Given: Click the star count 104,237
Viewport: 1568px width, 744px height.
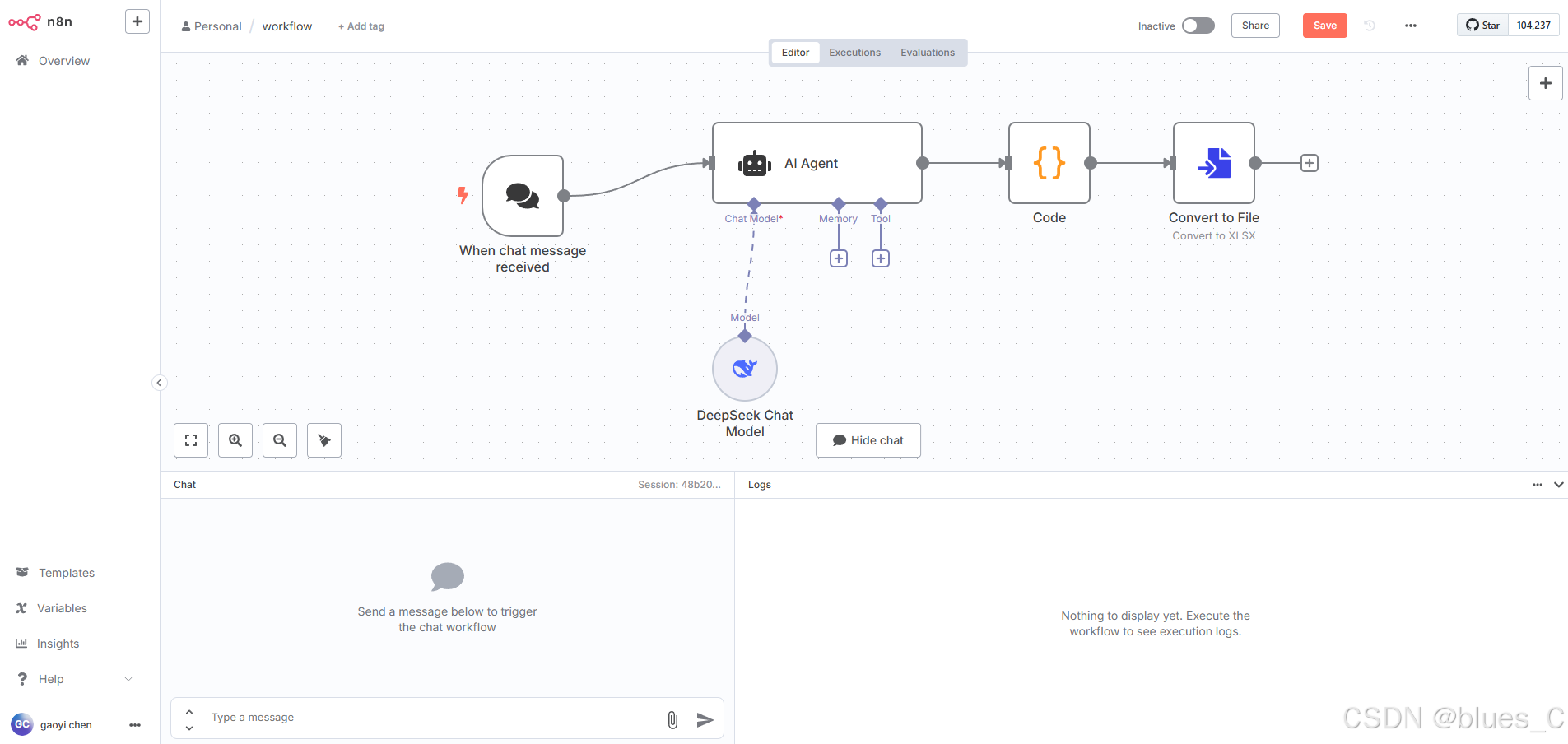Looking at the screenshot, I should click(x=1533, y=25).
